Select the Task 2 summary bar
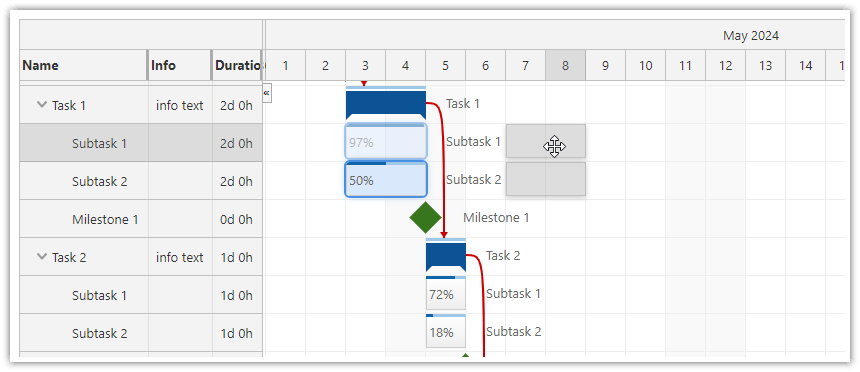Image resolution: width=860 pixels, height=372 pixels. [x=445, y=256]
